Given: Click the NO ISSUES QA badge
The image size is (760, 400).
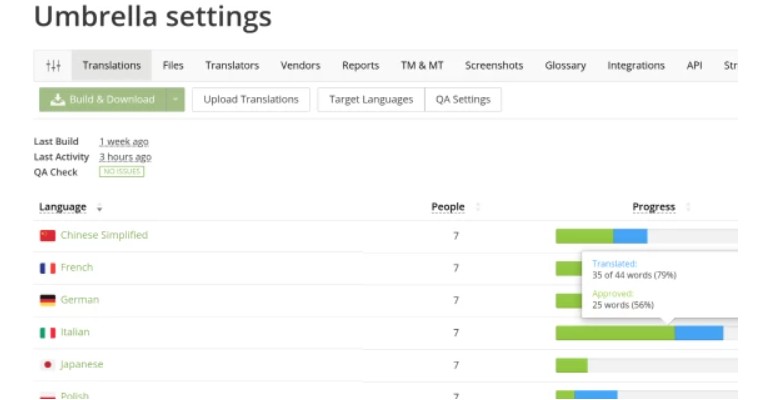Looking at the screenshot, I should [121, 172].
